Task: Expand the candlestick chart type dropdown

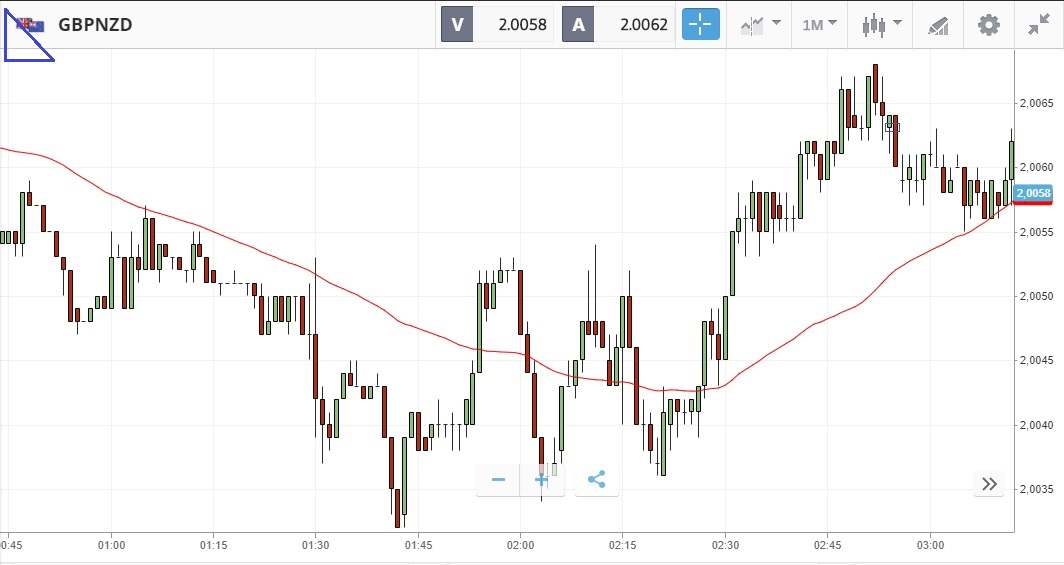Action: [881, 24]
